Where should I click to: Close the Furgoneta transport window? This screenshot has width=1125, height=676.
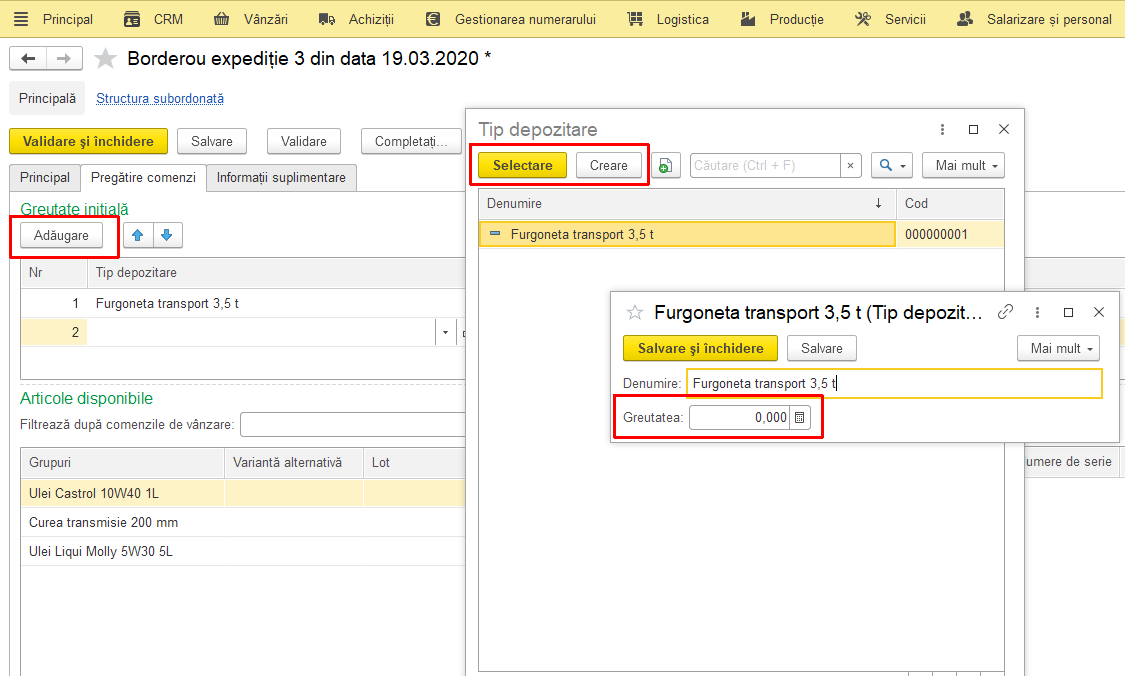click(1098, 312)
